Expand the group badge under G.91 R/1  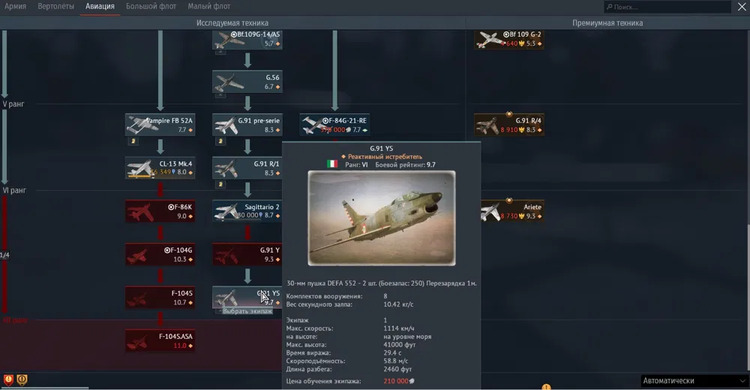[220, 184]
